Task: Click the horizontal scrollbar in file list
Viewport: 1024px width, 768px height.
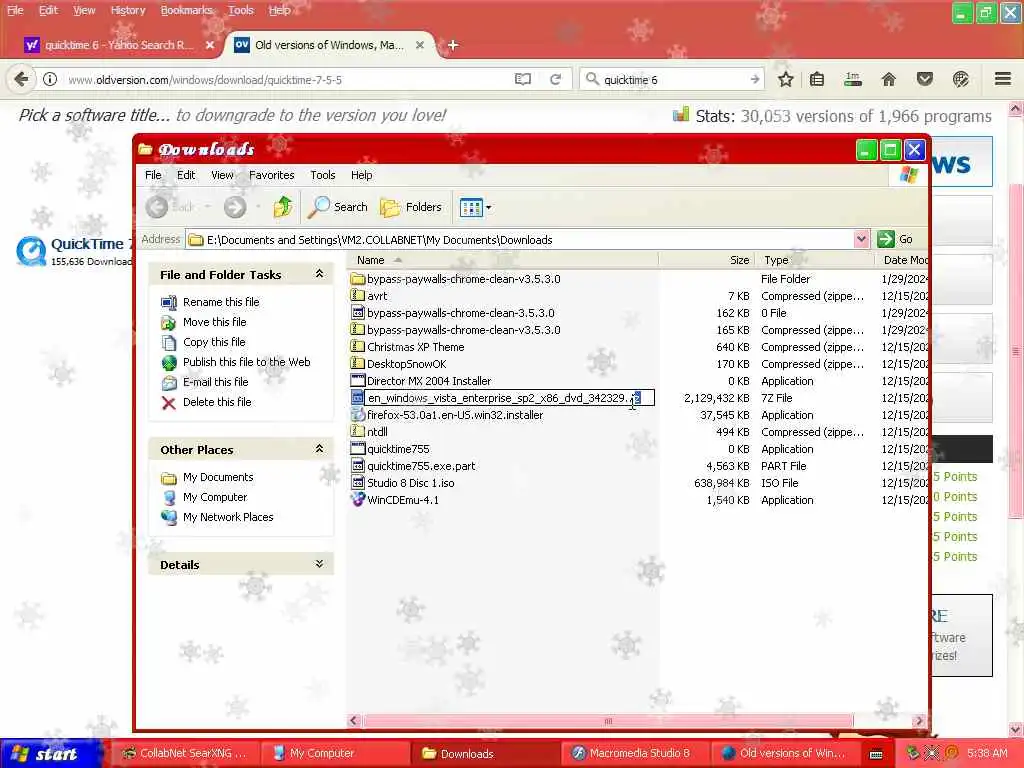Action: pyautogui.click(x=607, y=721)
